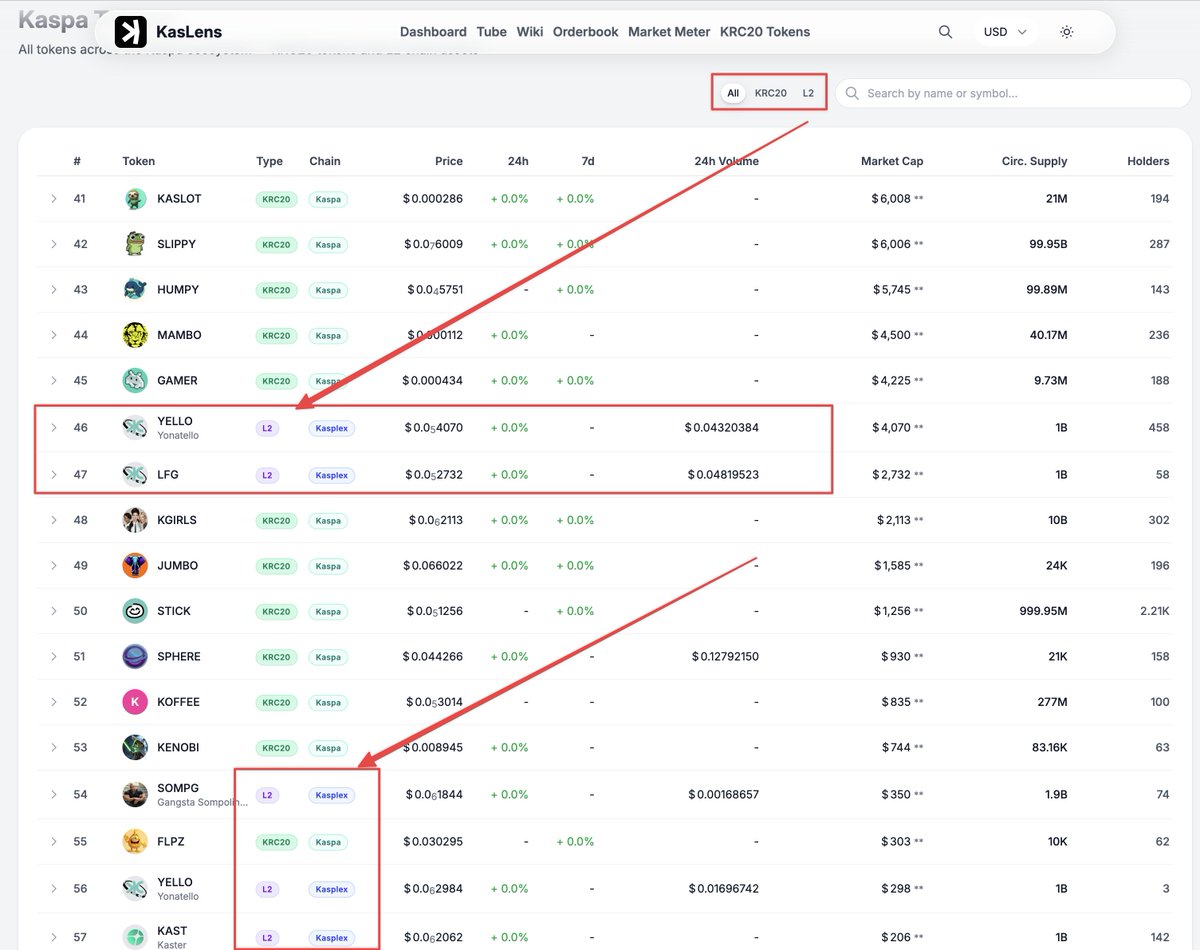Click the SPHERE token icon
This screenshot has height=950, width=1200.
[x=135, y=657]
